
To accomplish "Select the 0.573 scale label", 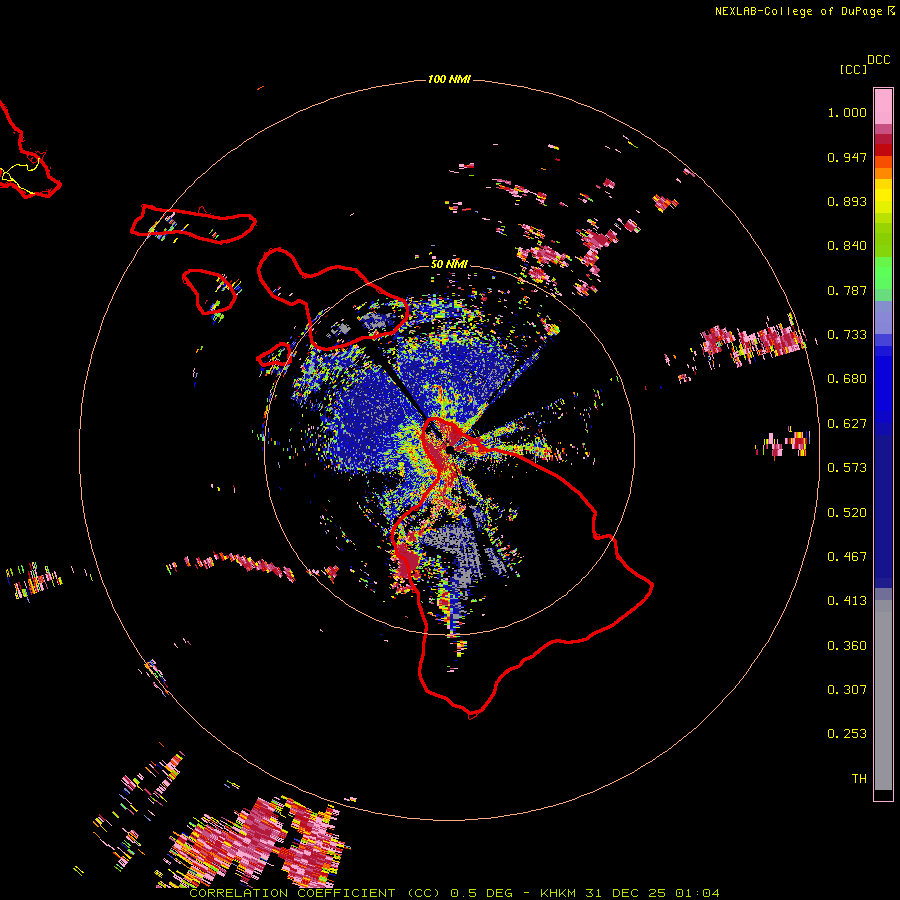I will 847,468.
